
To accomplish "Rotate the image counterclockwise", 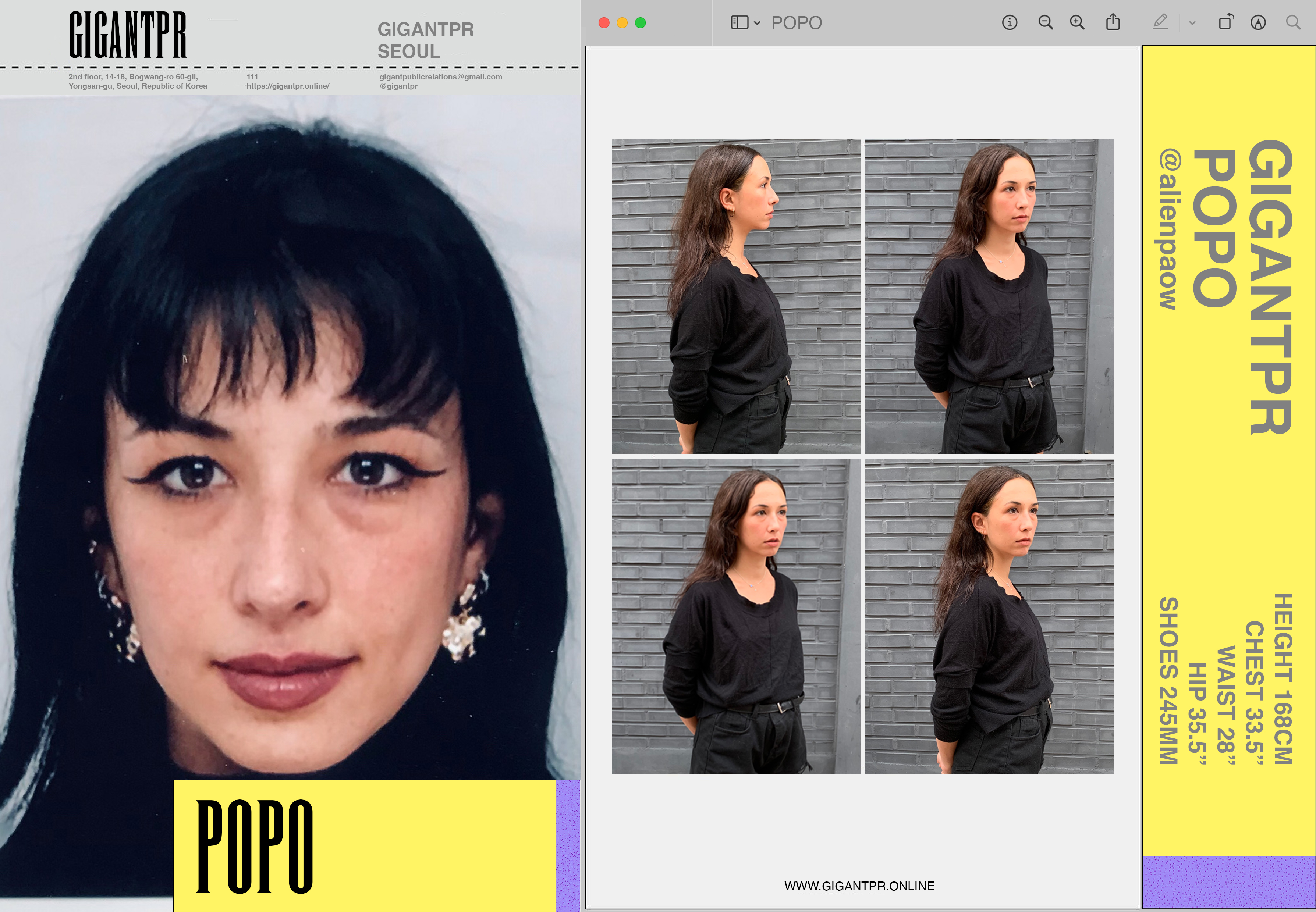I will click(1225, 23).
